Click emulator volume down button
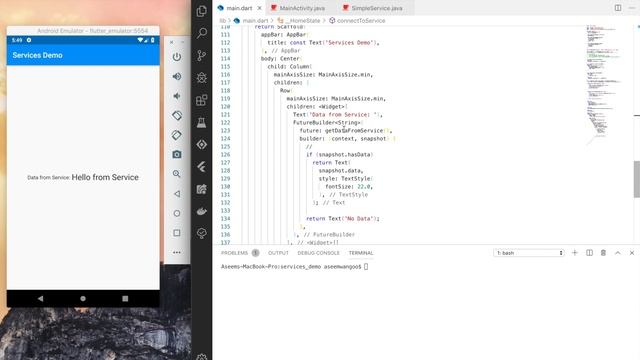Image resolution: width=640 pixels, height=360 pixels. pyautogui.click(x=177, y=96)
